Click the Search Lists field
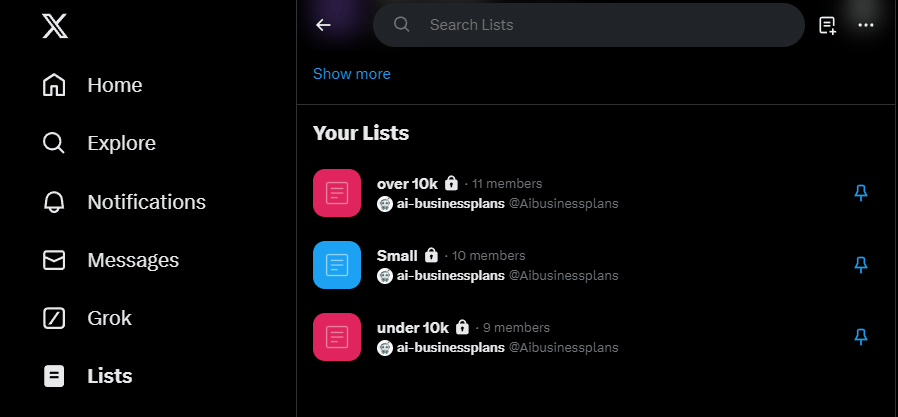Viewport: 898px width, 417px height. point(600,25)
